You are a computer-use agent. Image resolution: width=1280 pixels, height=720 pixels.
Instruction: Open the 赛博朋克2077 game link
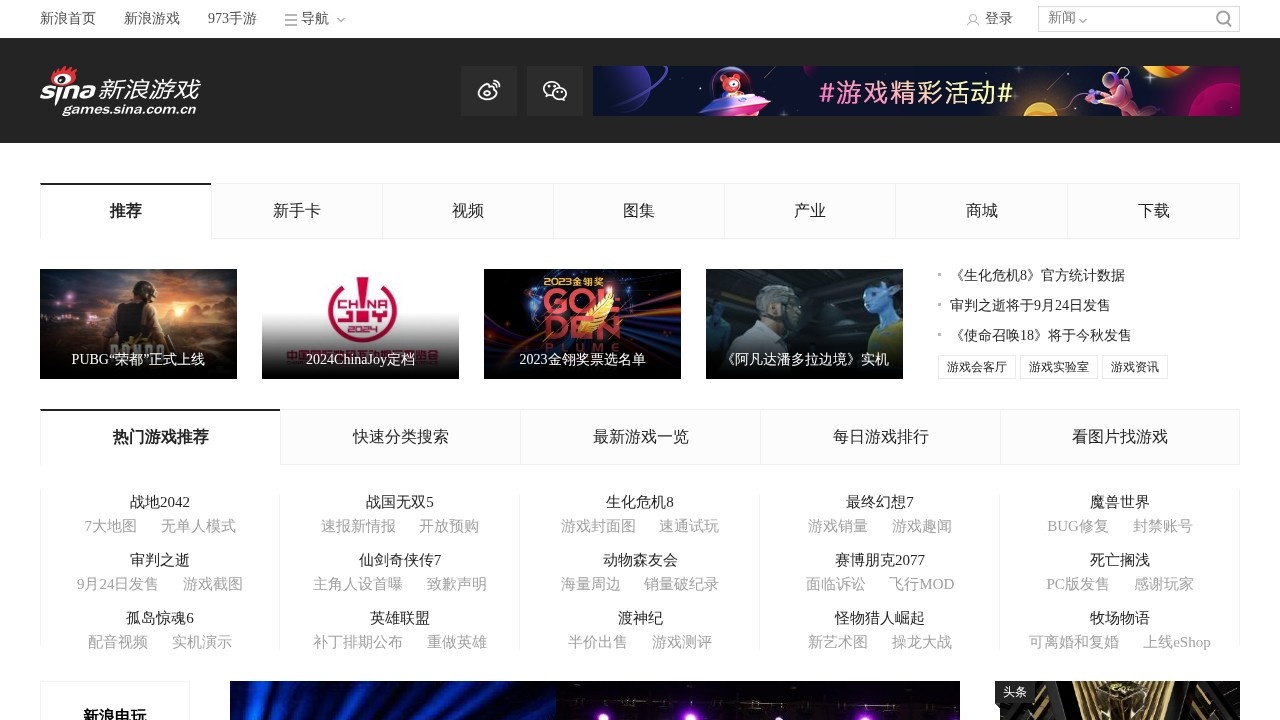(x=880, y=560)
